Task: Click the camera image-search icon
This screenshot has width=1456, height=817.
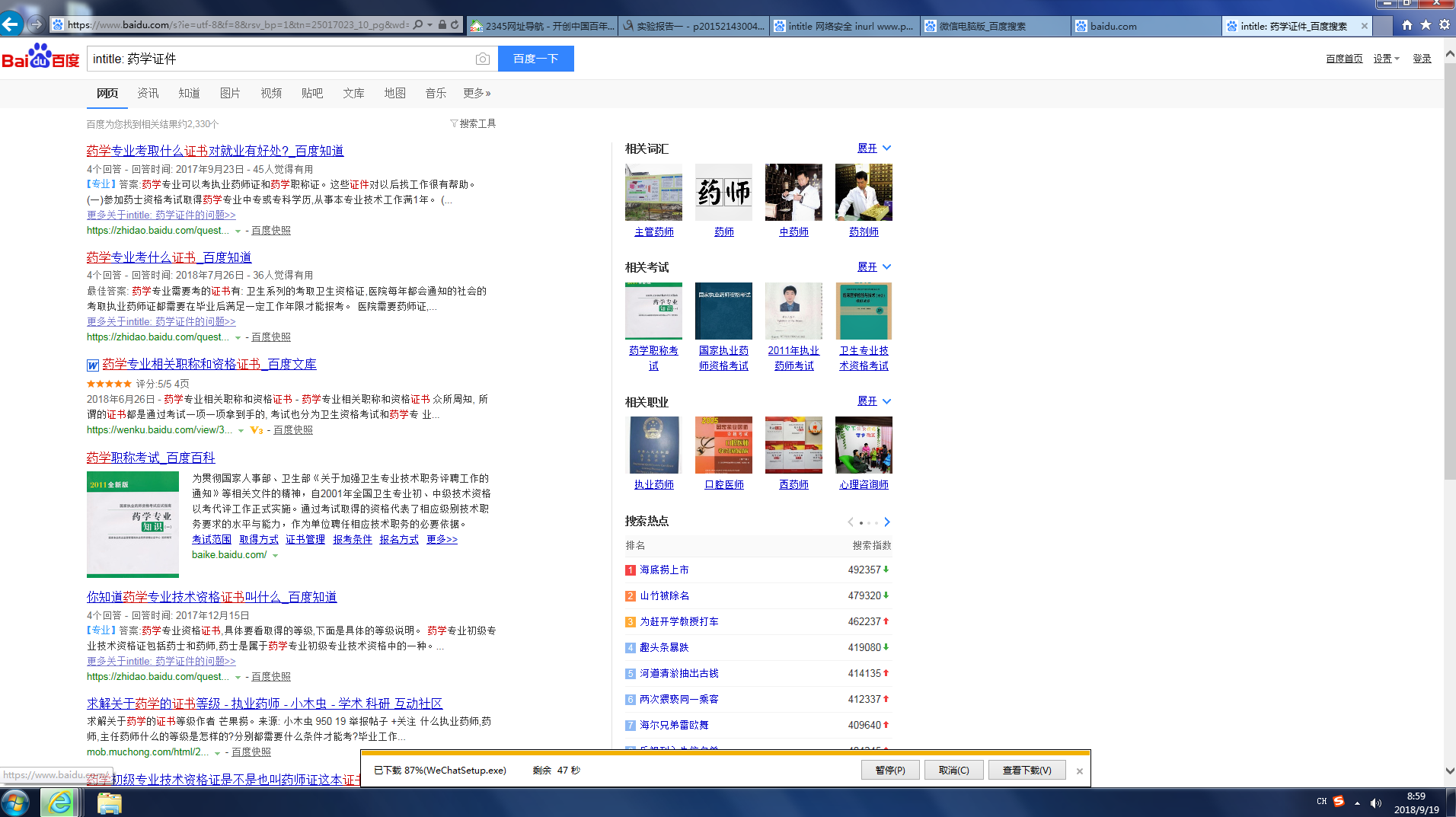Action: point(482,59)
